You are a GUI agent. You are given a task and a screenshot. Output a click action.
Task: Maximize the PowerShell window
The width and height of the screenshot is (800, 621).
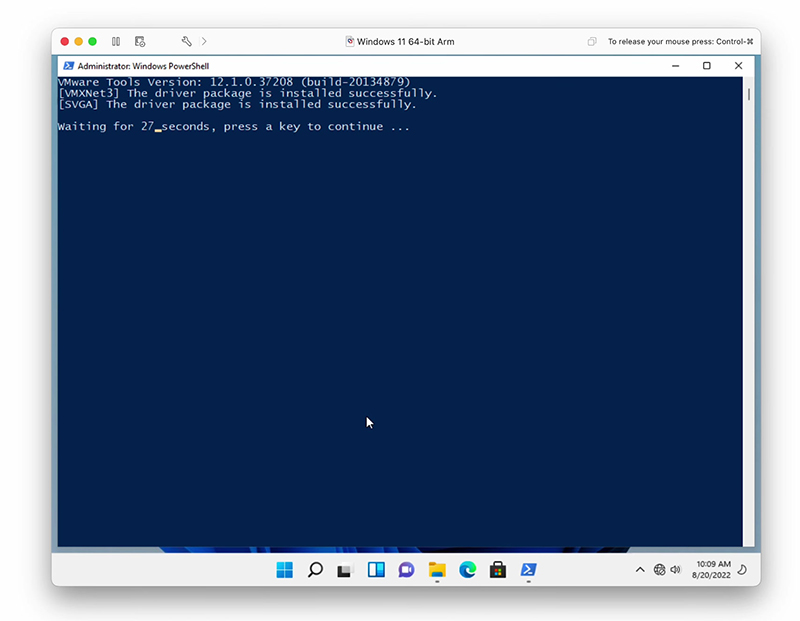pyautogui.click(x=707, y=66)
